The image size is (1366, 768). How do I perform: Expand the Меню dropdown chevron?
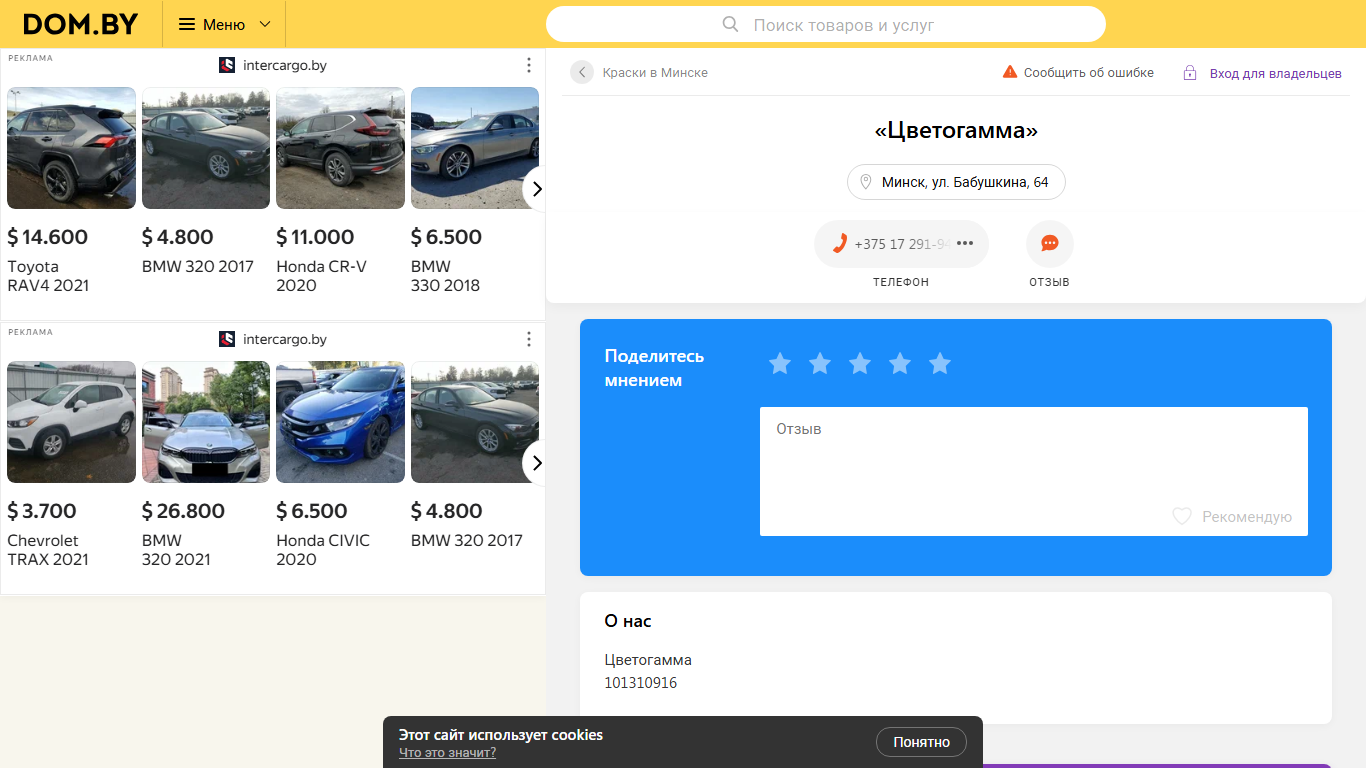coord(265,24)
